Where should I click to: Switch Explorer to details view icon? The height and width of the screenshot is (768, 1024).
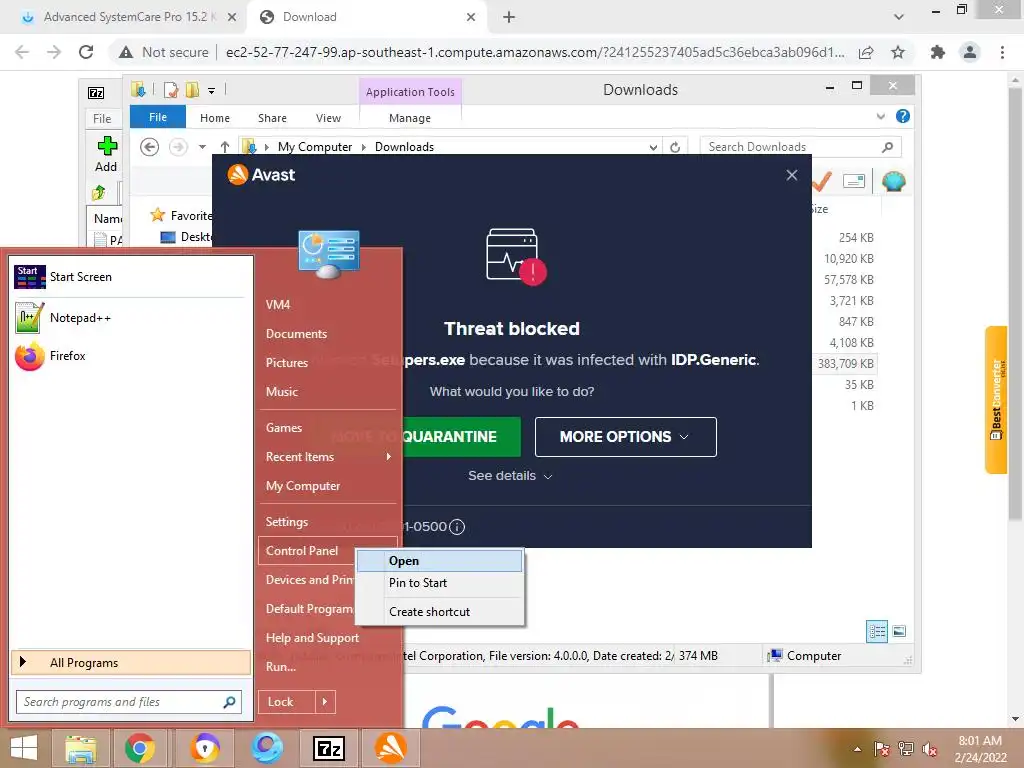point(877,631)
